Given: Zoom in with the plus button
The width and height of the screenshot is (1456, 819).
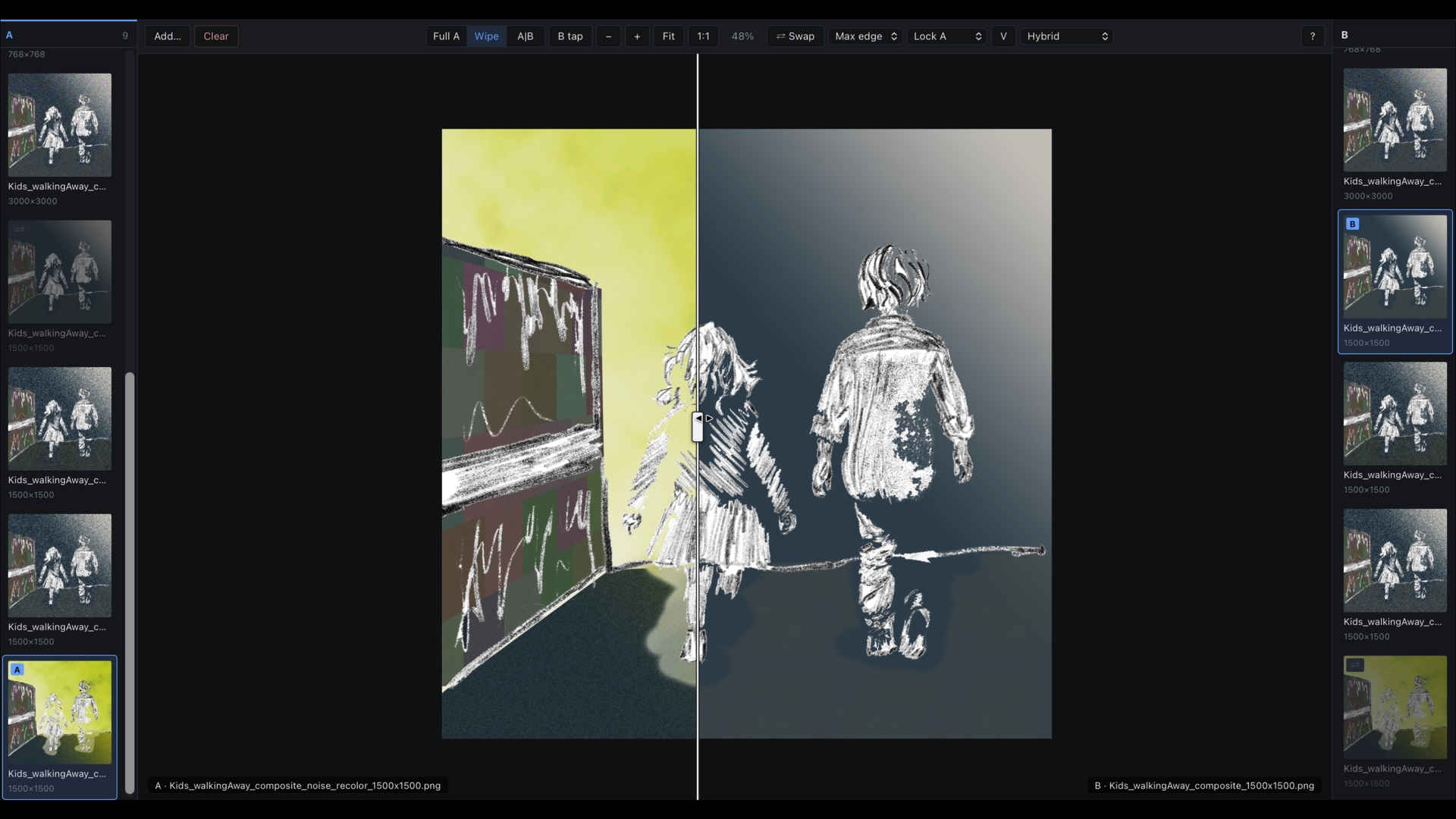Looking at the screenshot, I should [637, 36].
